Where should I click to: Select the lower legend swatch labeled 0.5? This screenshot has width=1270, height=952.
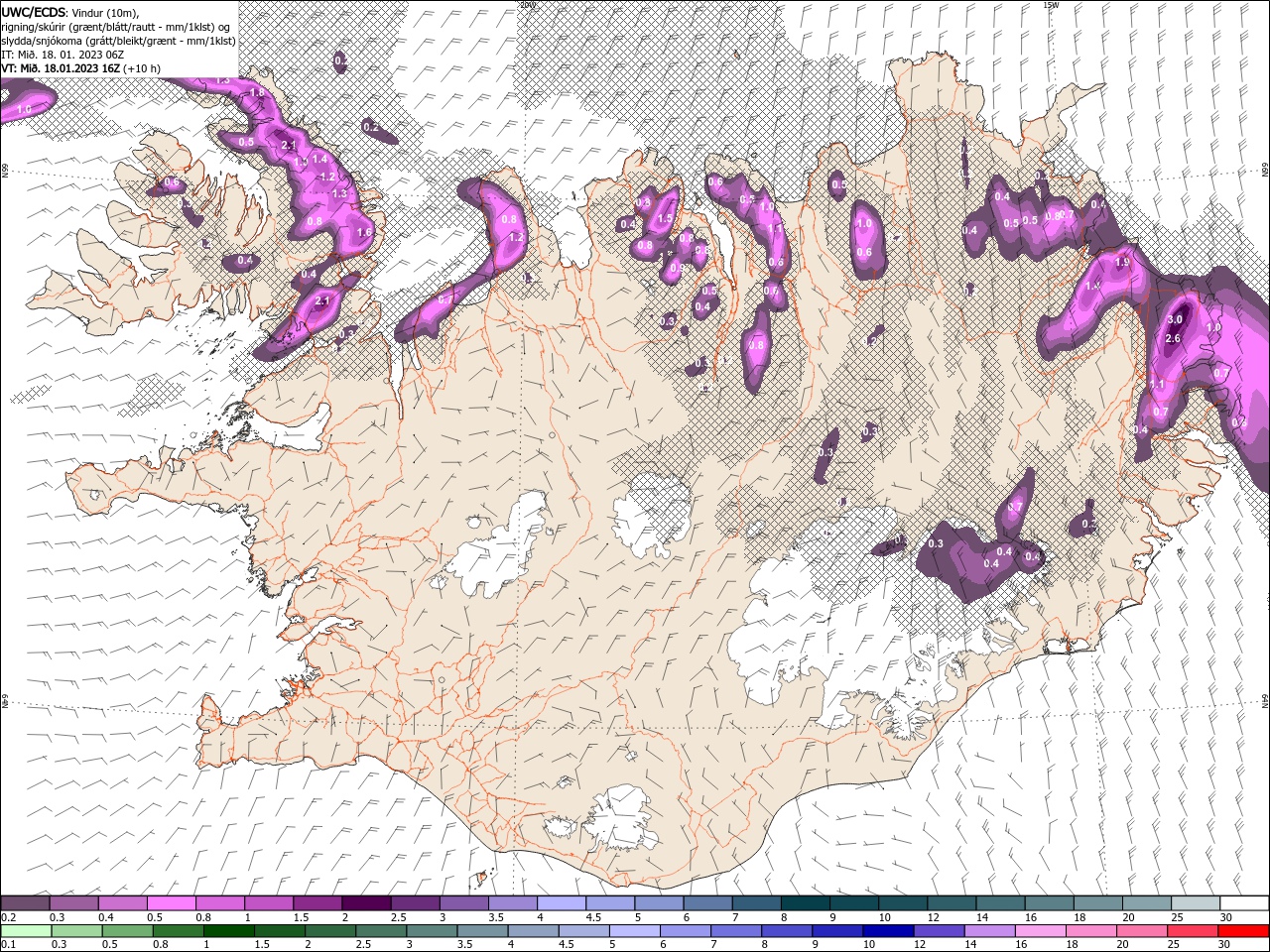click(x=127, y=931)
